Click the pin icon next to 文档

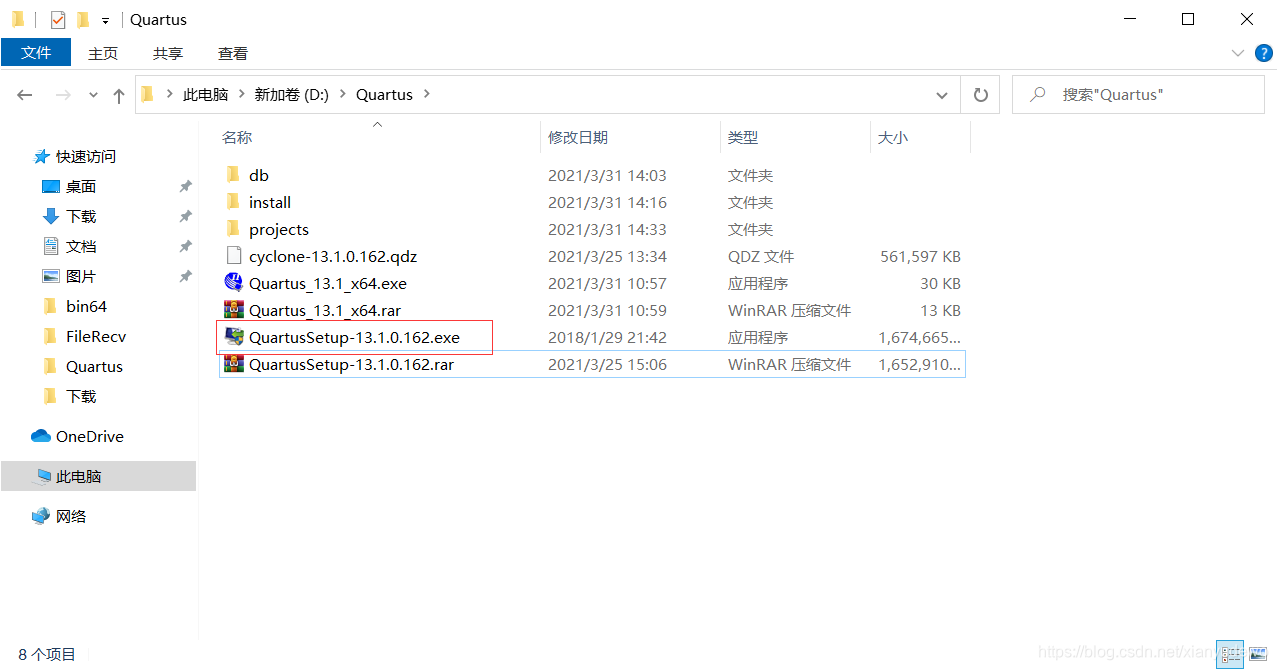click(x=185, y=247)
